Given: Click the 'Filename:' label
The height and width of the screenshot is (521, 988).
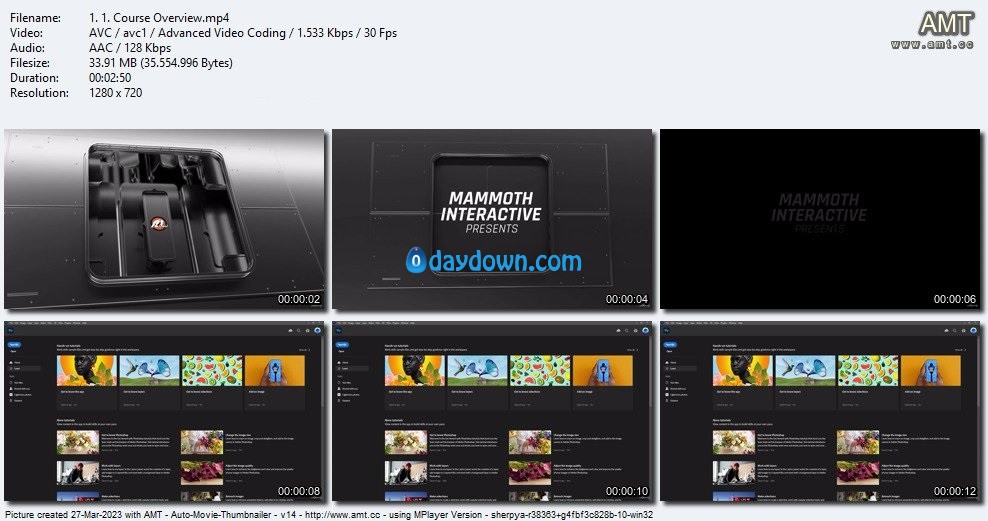Looking at the screenshot, I should [35, 18].
